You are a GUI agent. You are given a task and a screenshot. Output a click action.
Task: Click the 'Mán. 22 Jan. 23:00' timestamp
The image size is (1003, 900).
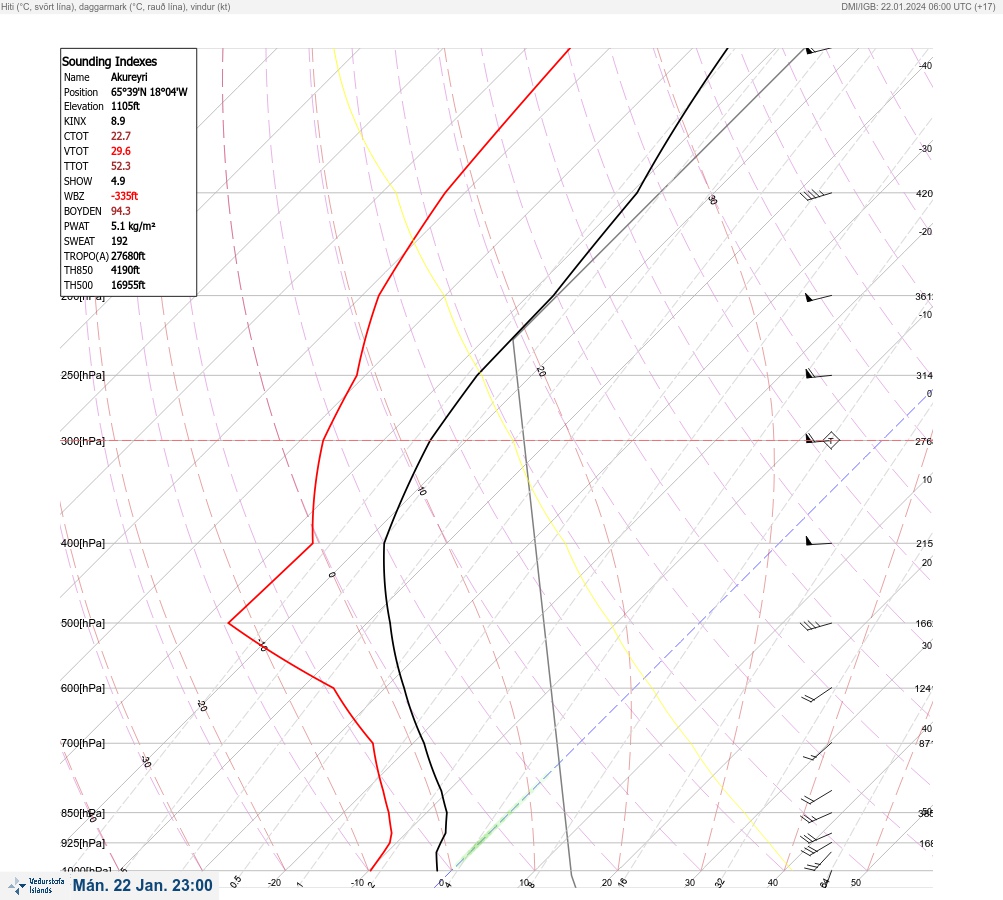[x=142, y=885]
